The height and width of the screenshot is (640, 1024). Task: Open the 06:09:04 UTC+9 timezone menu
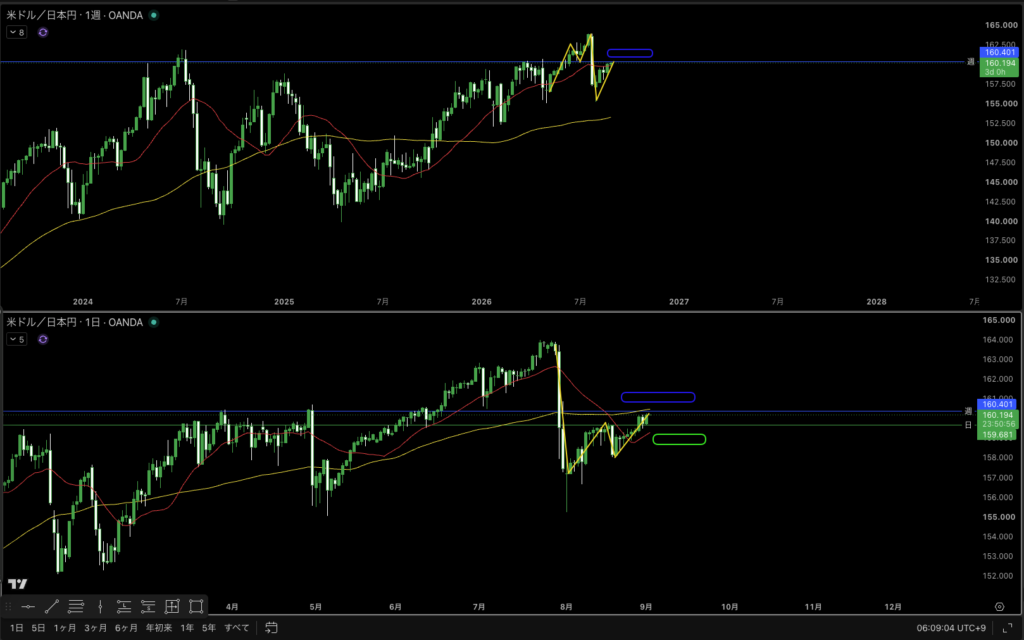pyautogui.click(x=951, y=628)
